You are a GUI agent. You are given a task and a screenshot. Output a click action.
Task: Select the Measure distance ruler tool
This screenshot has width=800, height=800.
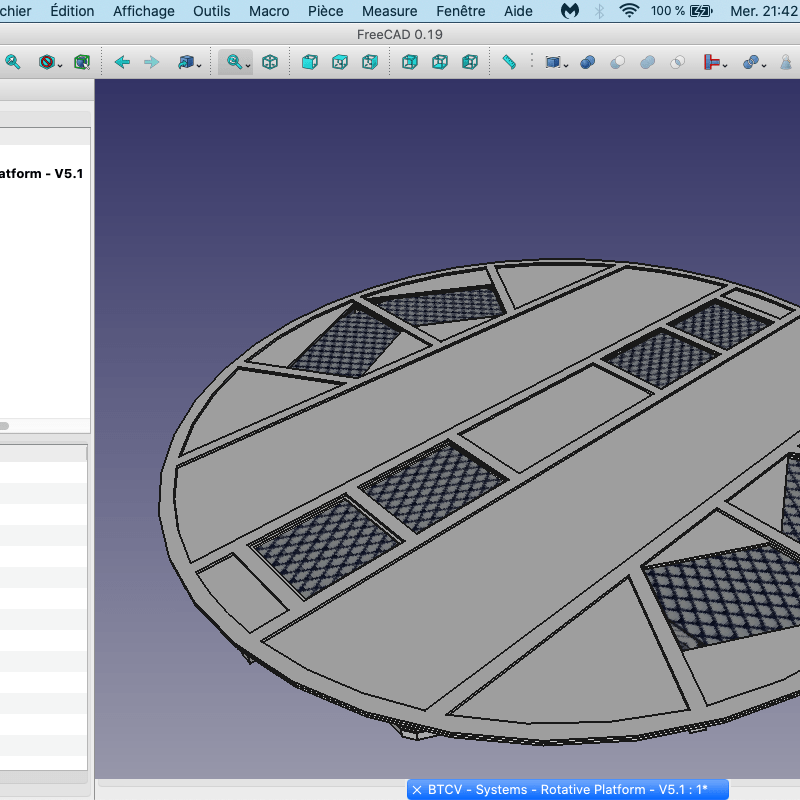tap(509, 62)
